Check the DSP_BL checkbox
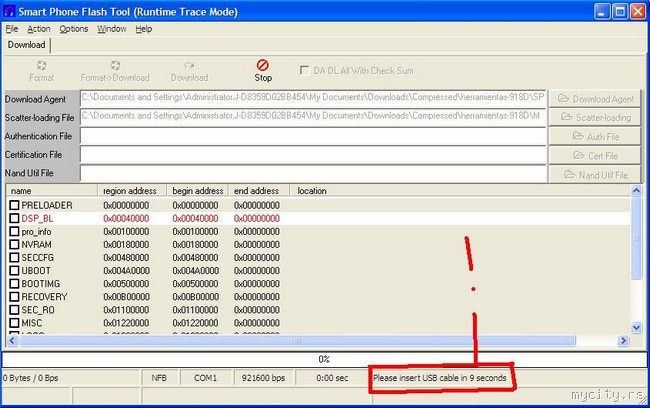 point(15,218)
